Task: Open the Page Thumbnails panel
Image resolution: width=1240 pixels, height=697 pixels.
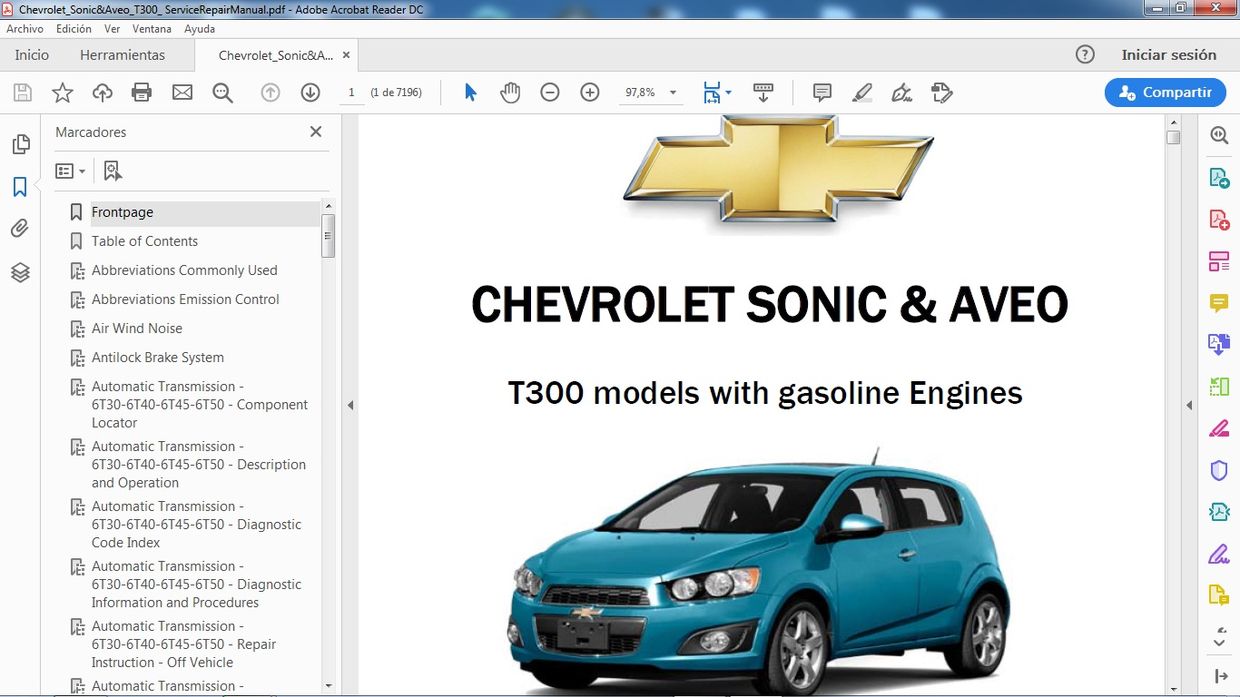Action: click(21, 143)
